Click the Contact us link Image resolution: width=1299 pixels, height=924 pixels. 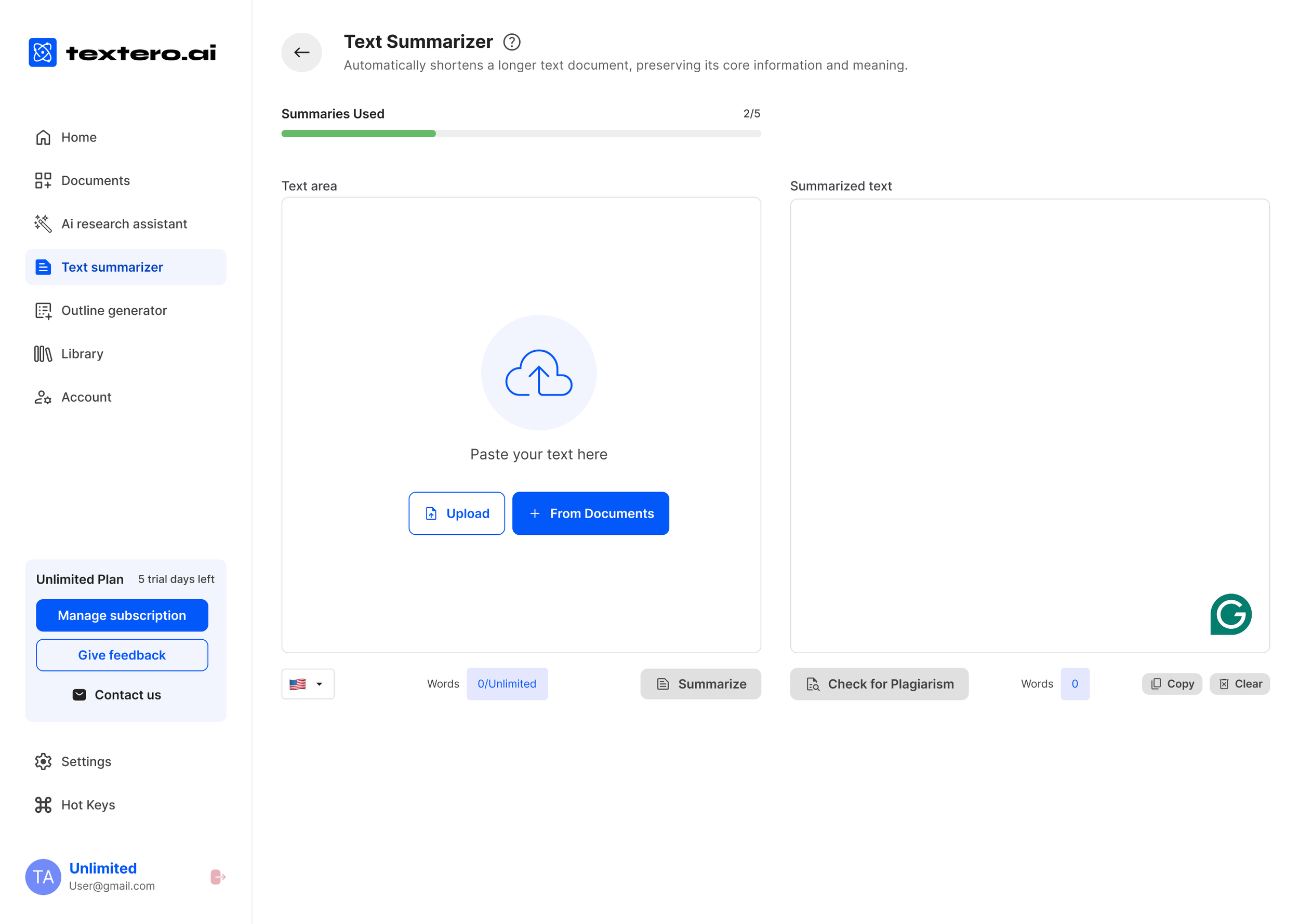[x=117, y=695]
